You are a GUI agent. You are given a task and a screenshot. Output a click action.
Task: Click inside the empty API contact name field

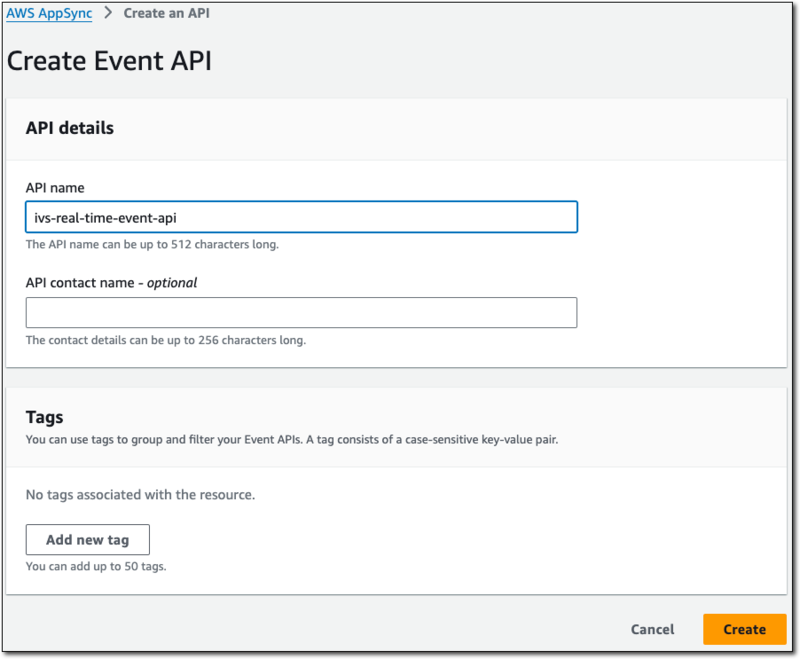300,312
